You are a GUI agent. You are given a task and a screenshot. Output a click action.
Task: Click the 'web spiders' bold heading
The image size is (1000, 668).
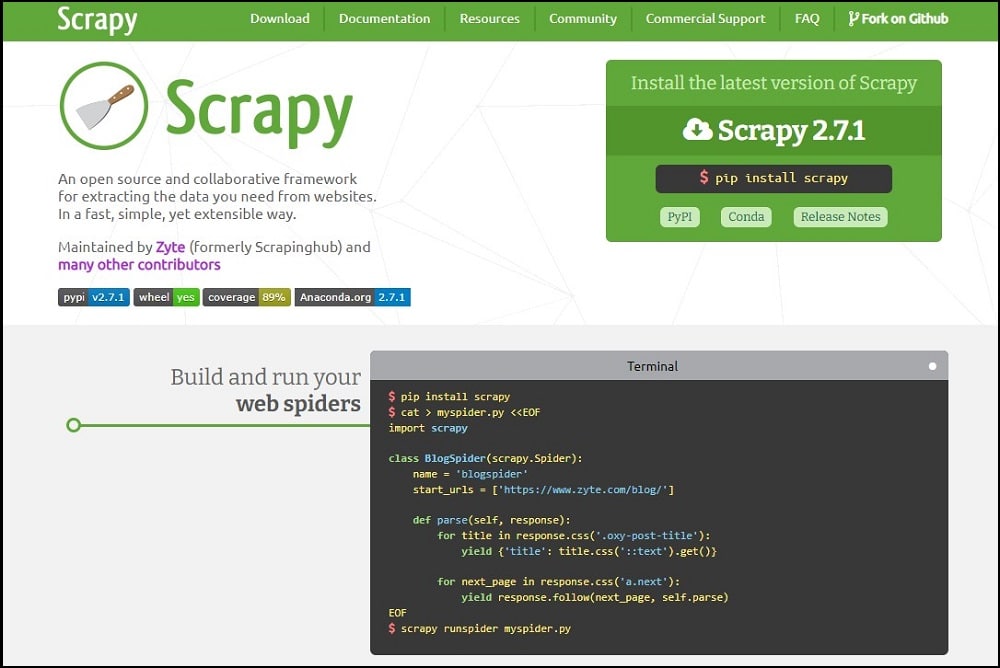298,404
